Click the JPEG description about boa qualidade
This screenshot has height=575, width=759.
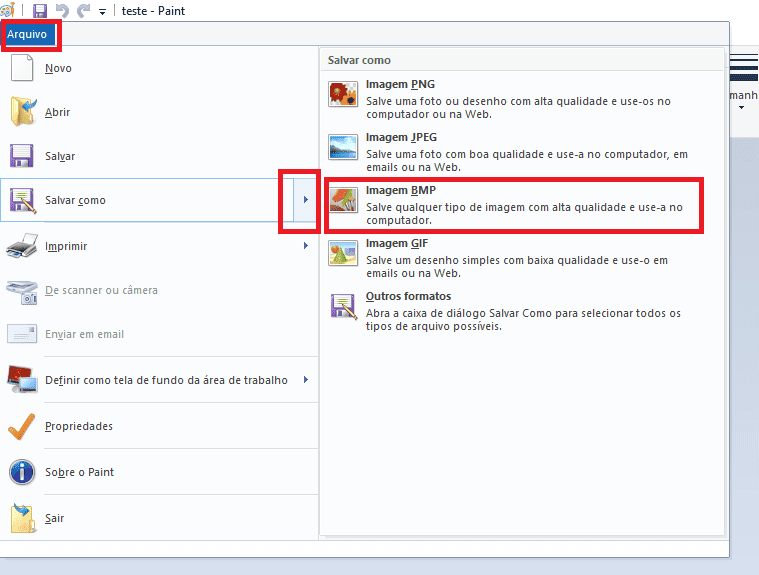click(527, 161)
